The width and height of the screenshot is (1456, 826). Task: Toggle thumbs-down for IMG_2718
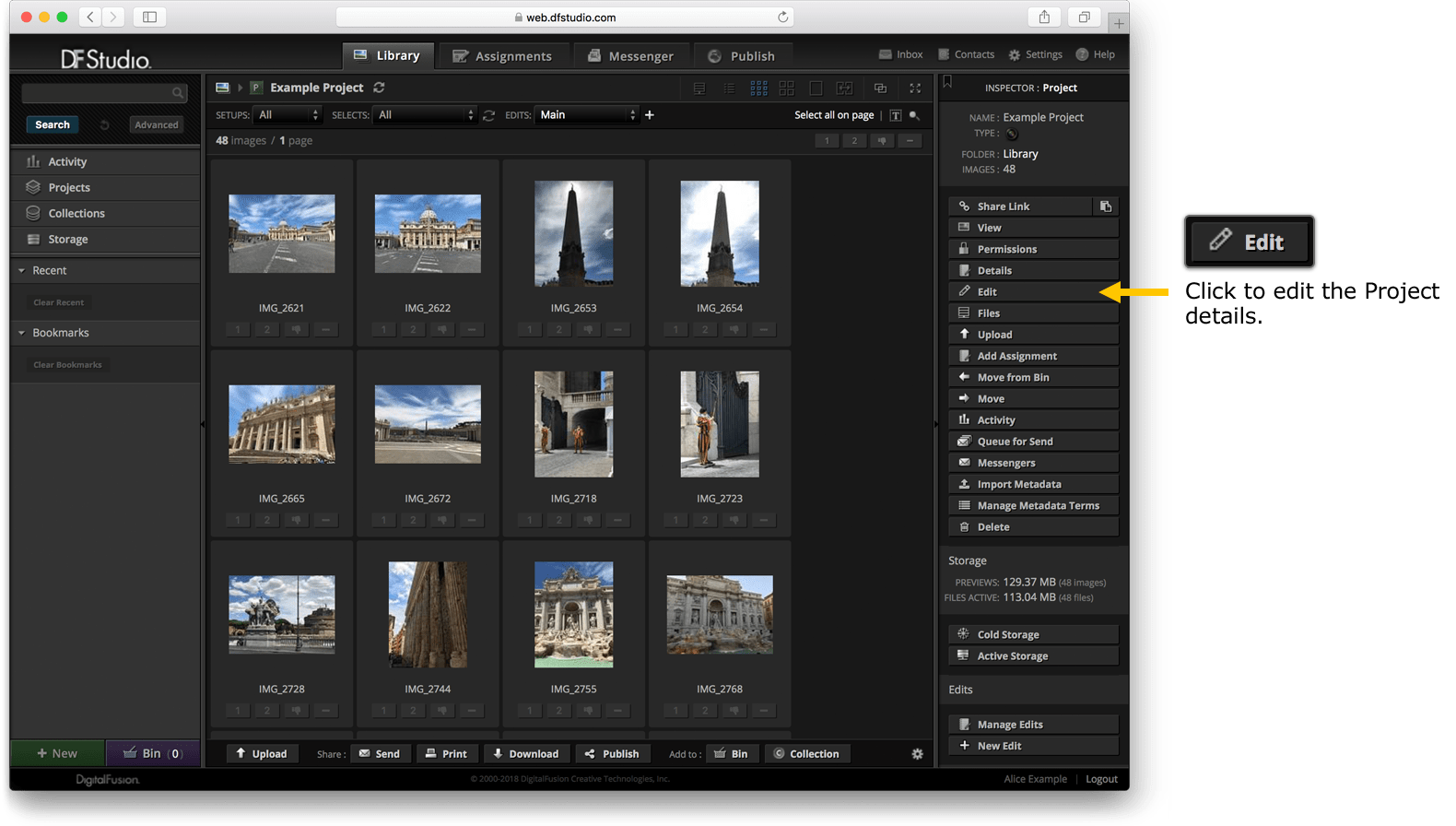point(588,520)
